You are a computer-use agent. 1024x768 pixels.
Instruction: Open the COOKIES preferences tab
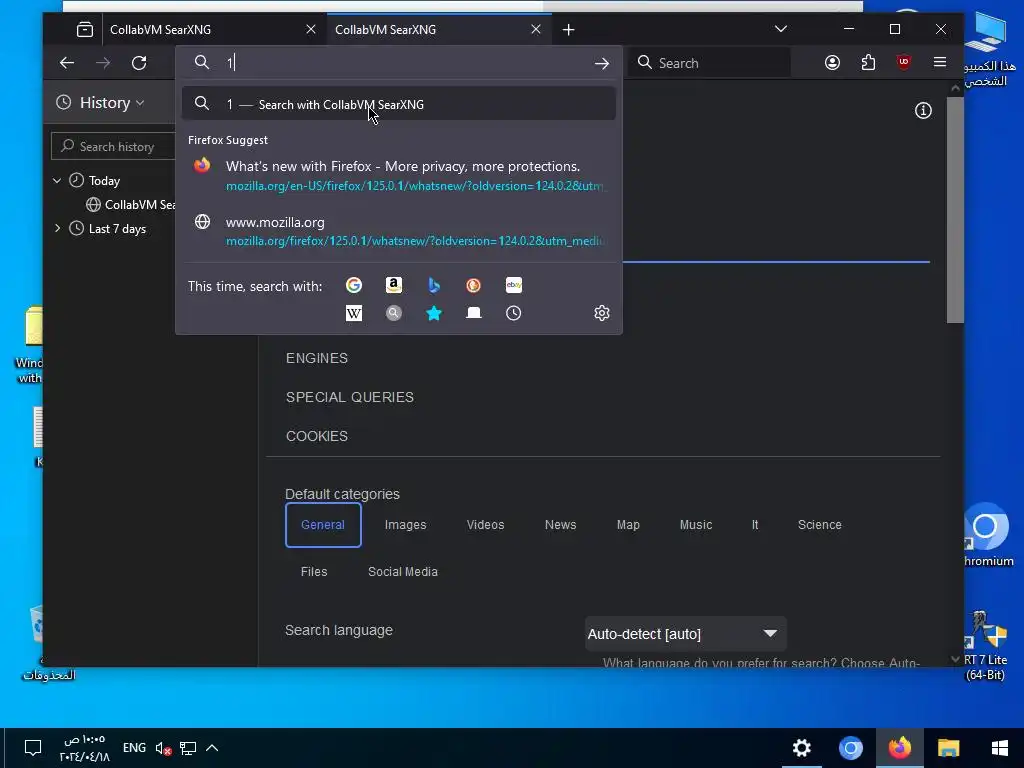click(317, 436)
